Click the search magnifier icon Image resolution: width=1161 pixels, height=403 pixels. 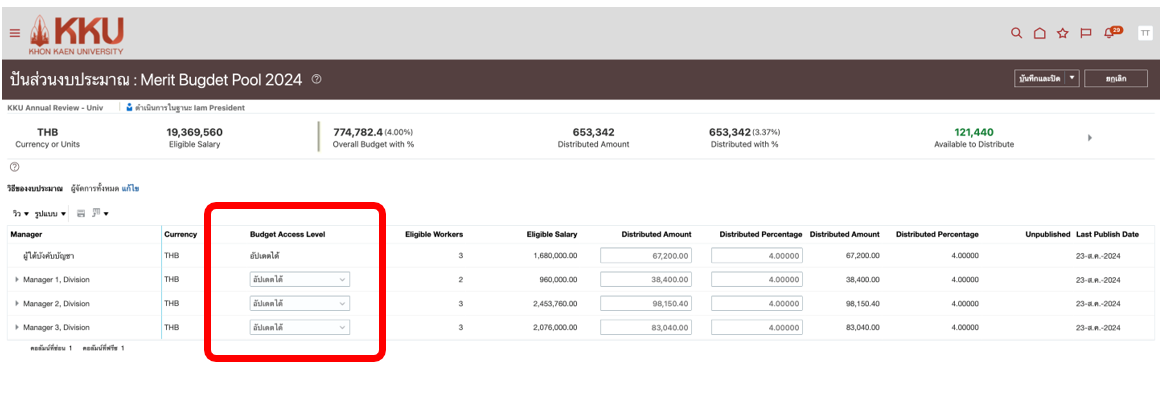coord(1016,33)
